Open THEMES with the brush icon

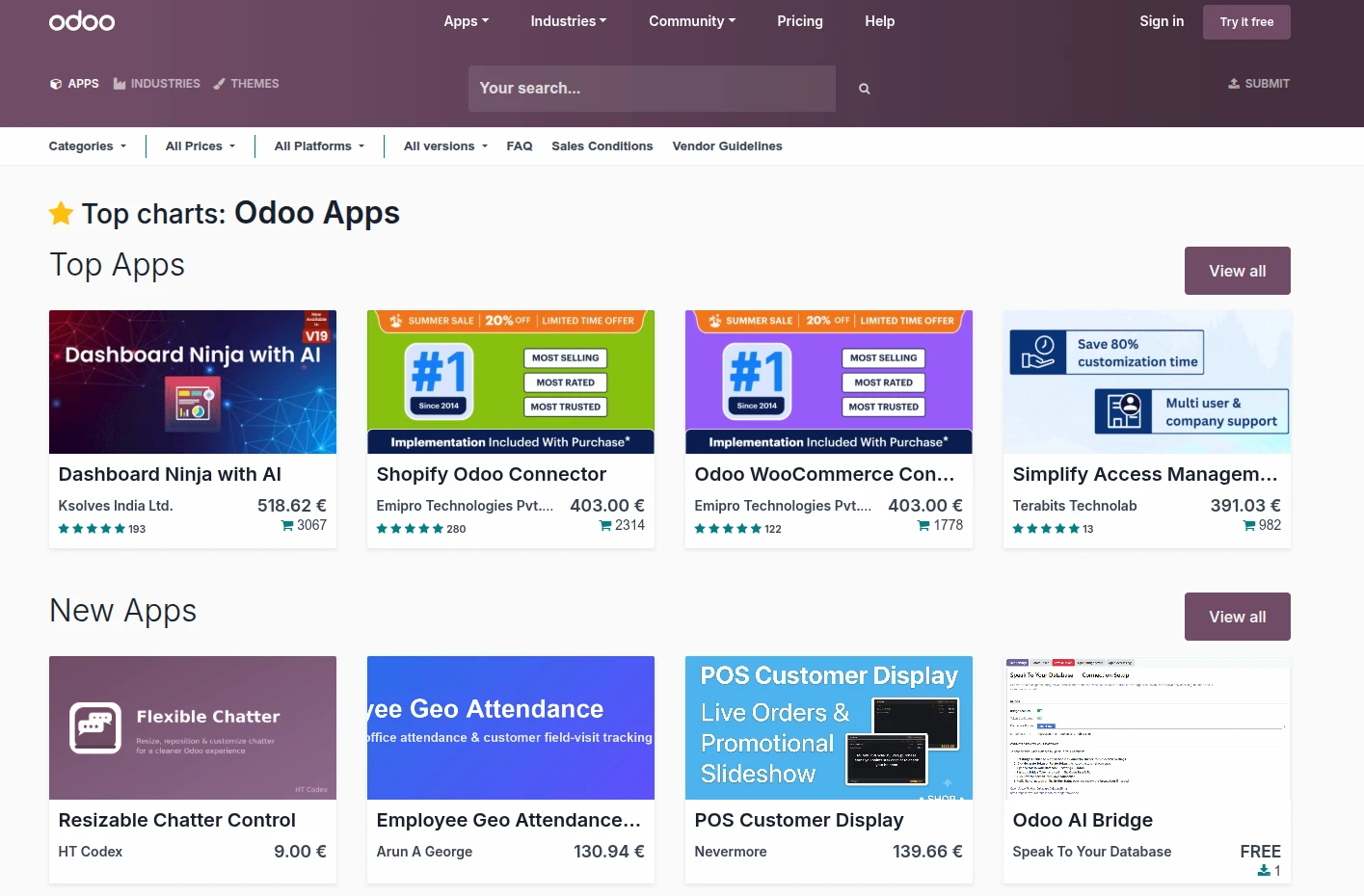246,84
